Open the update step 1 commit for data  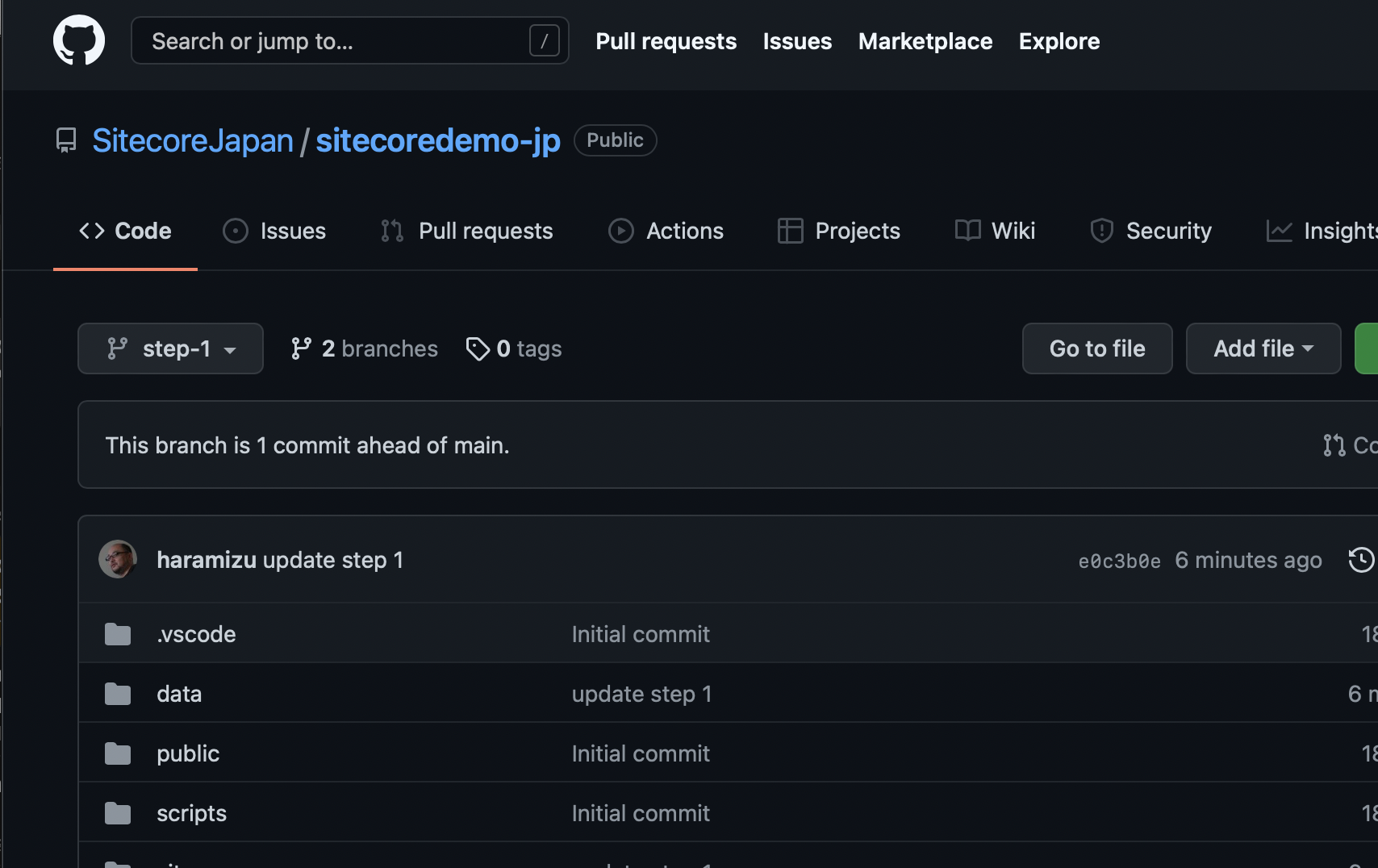[642, 694]
